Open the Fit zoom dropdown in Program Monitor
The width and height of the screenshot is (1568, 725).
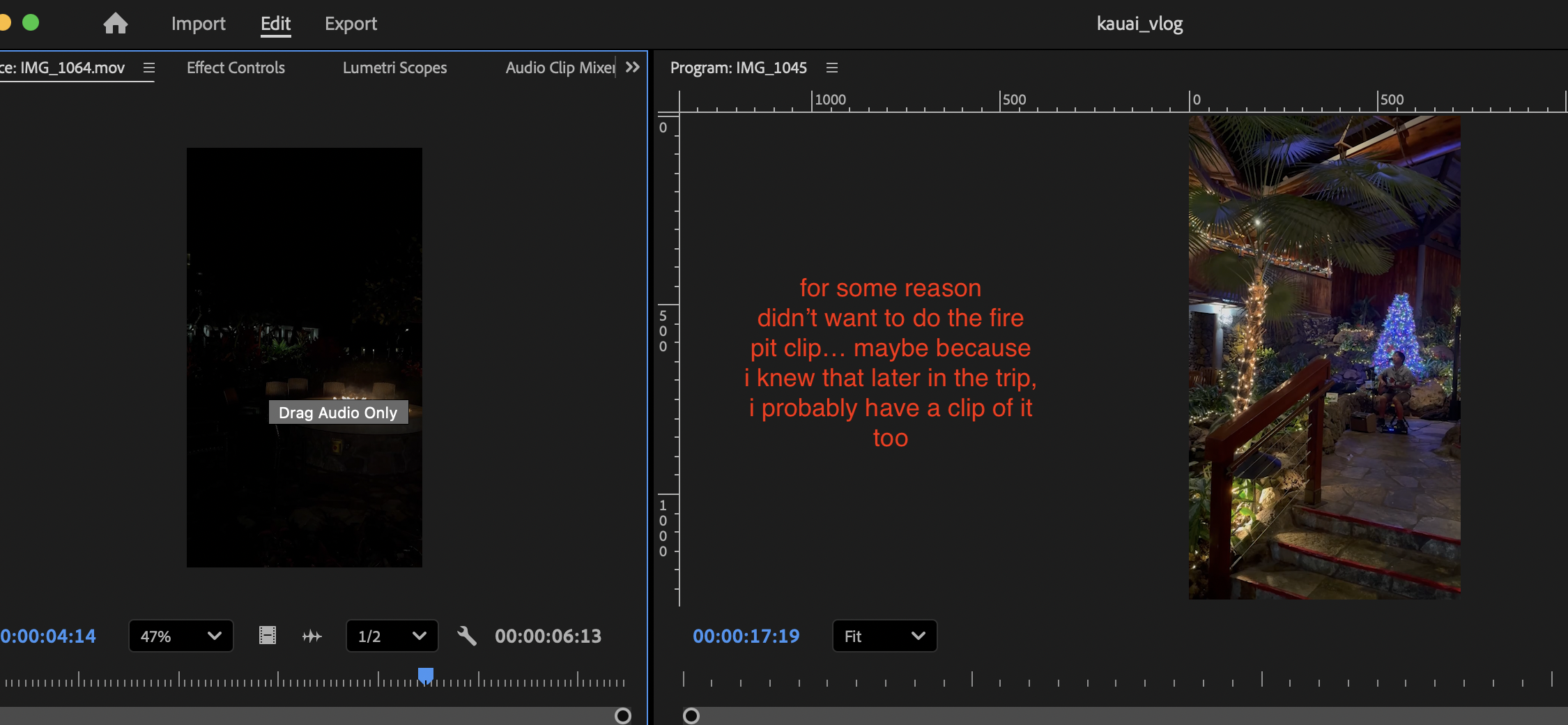click(x=884, y=636)
